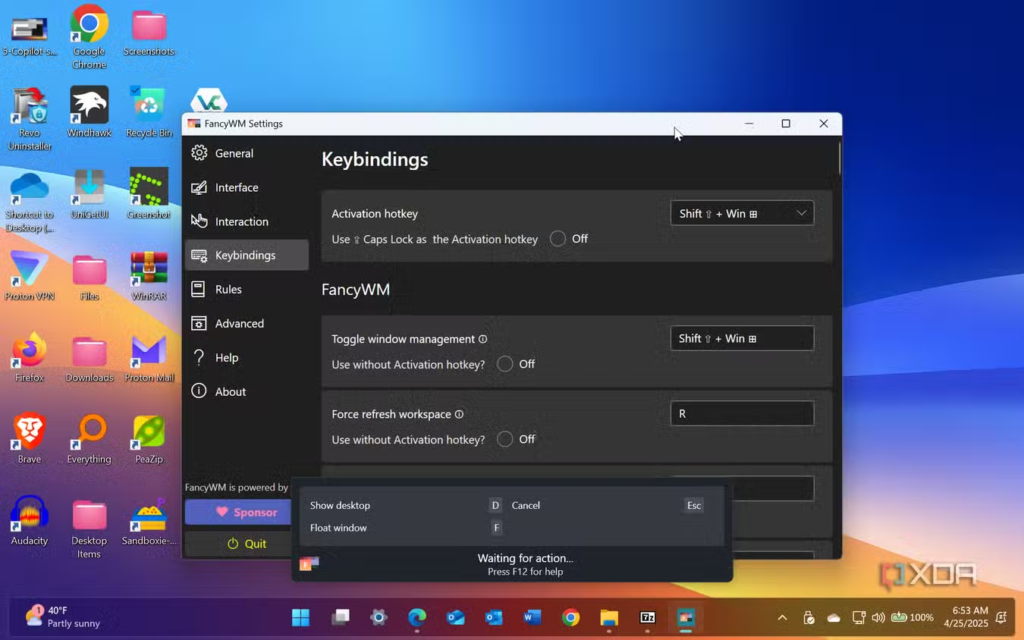Screen dimensions: 1024x640
Task: Open the Downloads folder icon
Action: 89,359
